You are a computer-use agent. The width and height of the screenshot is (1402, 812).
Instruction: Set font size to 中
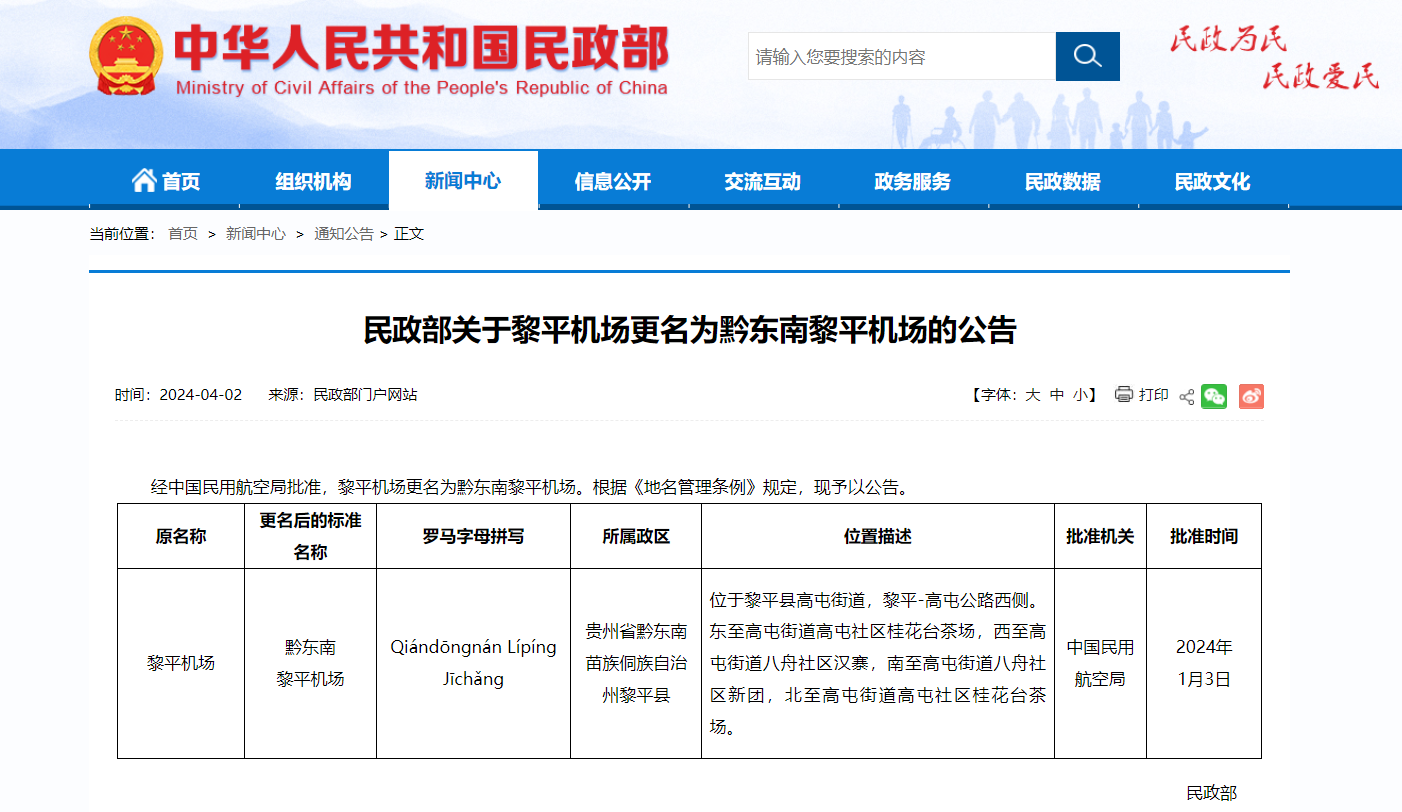pyautogui.click(x=1057, y=395)
